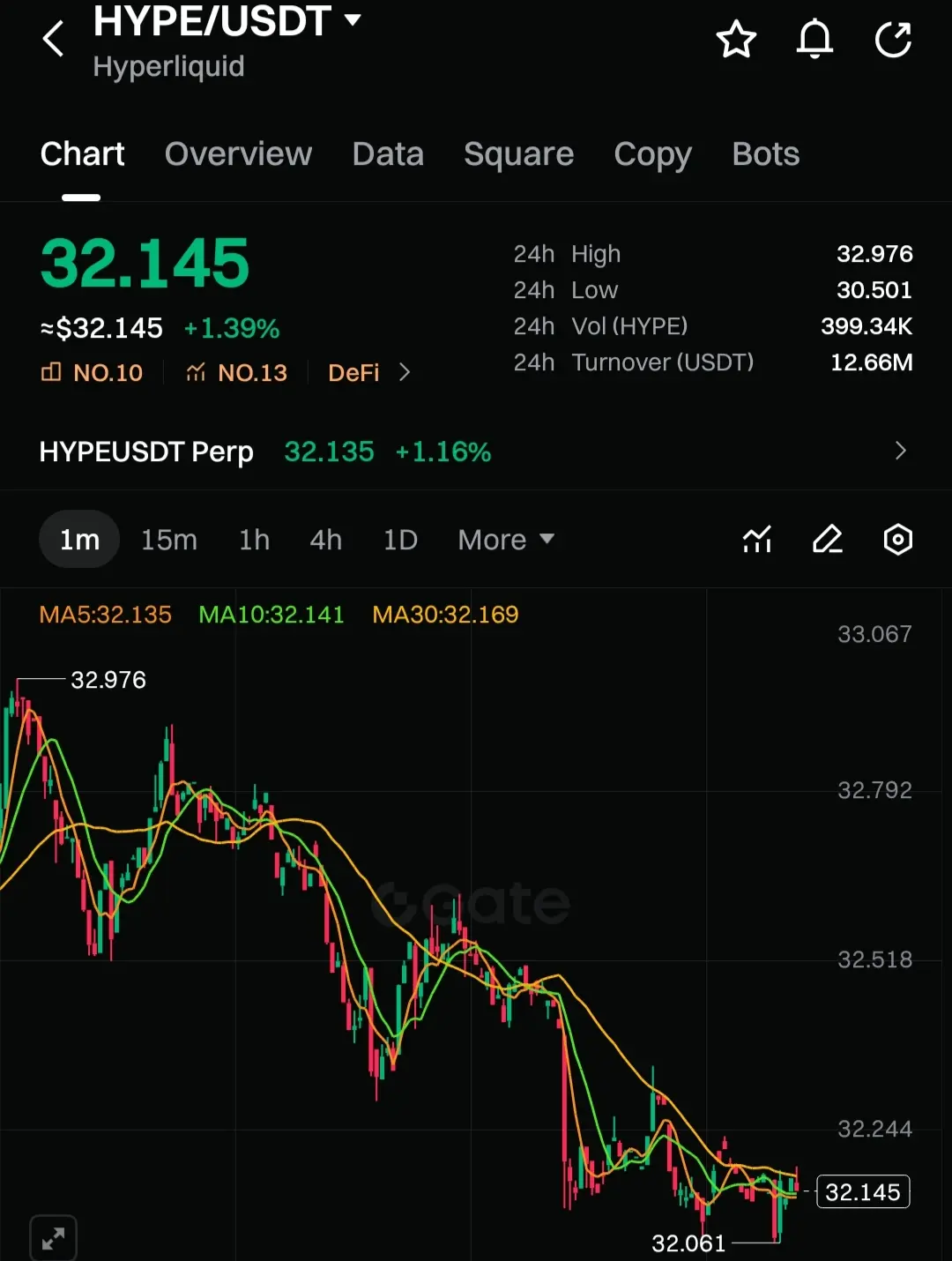Tap the perp price 32.135
The image size is (952, 1261).
click(x=329, y=451)
